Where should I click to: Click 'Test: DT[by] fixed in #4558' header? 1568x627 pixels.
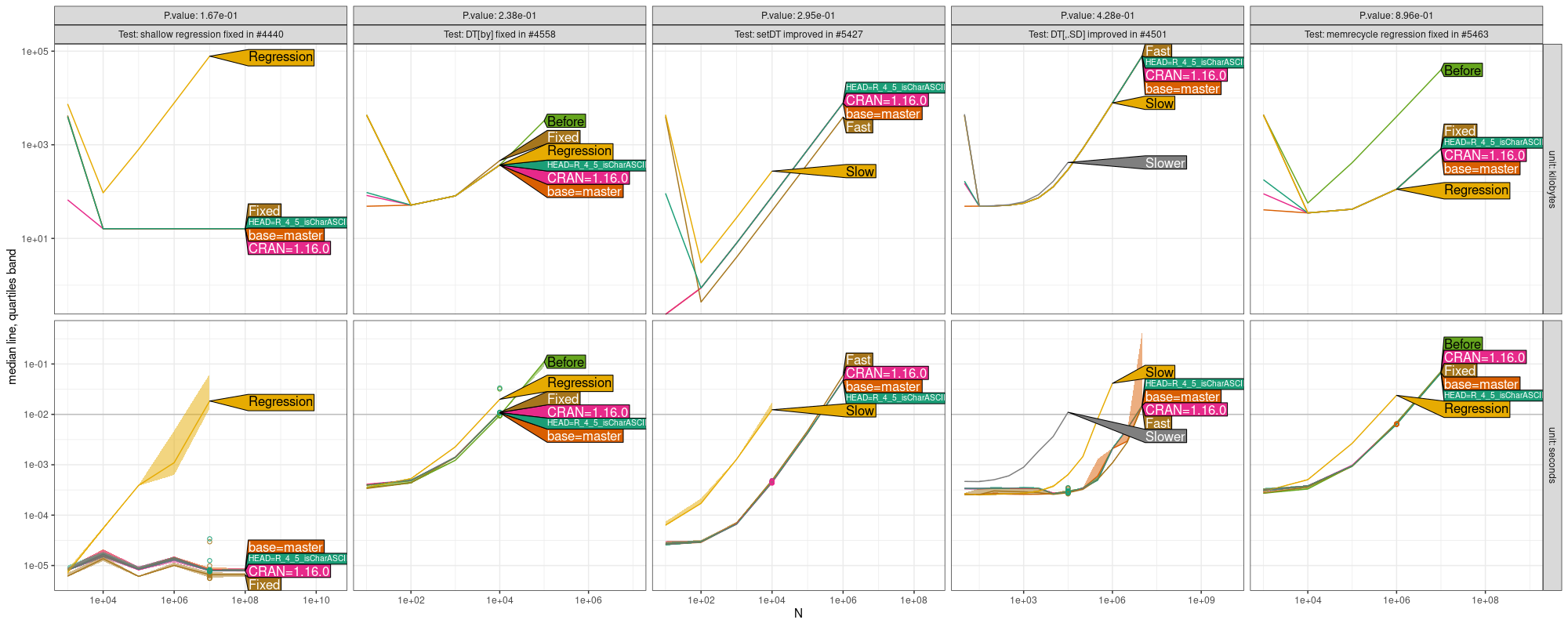coord(499,34)
